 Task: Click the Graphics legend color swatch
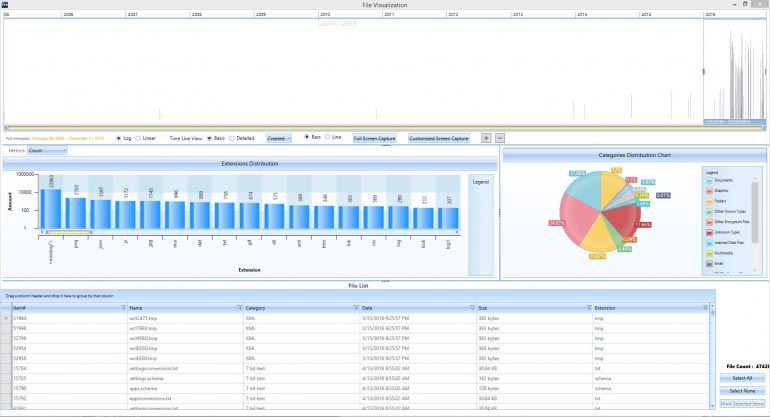point(709,191)
